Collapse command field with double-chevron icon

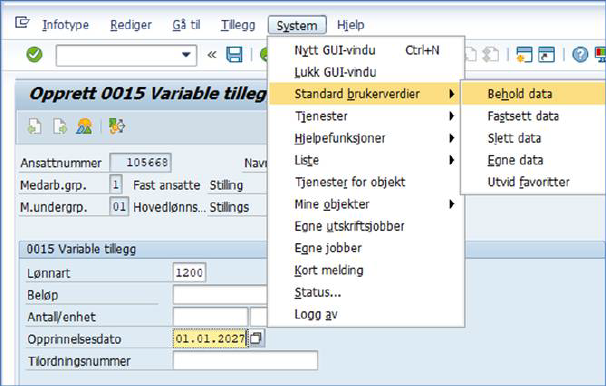pos(212,55)
